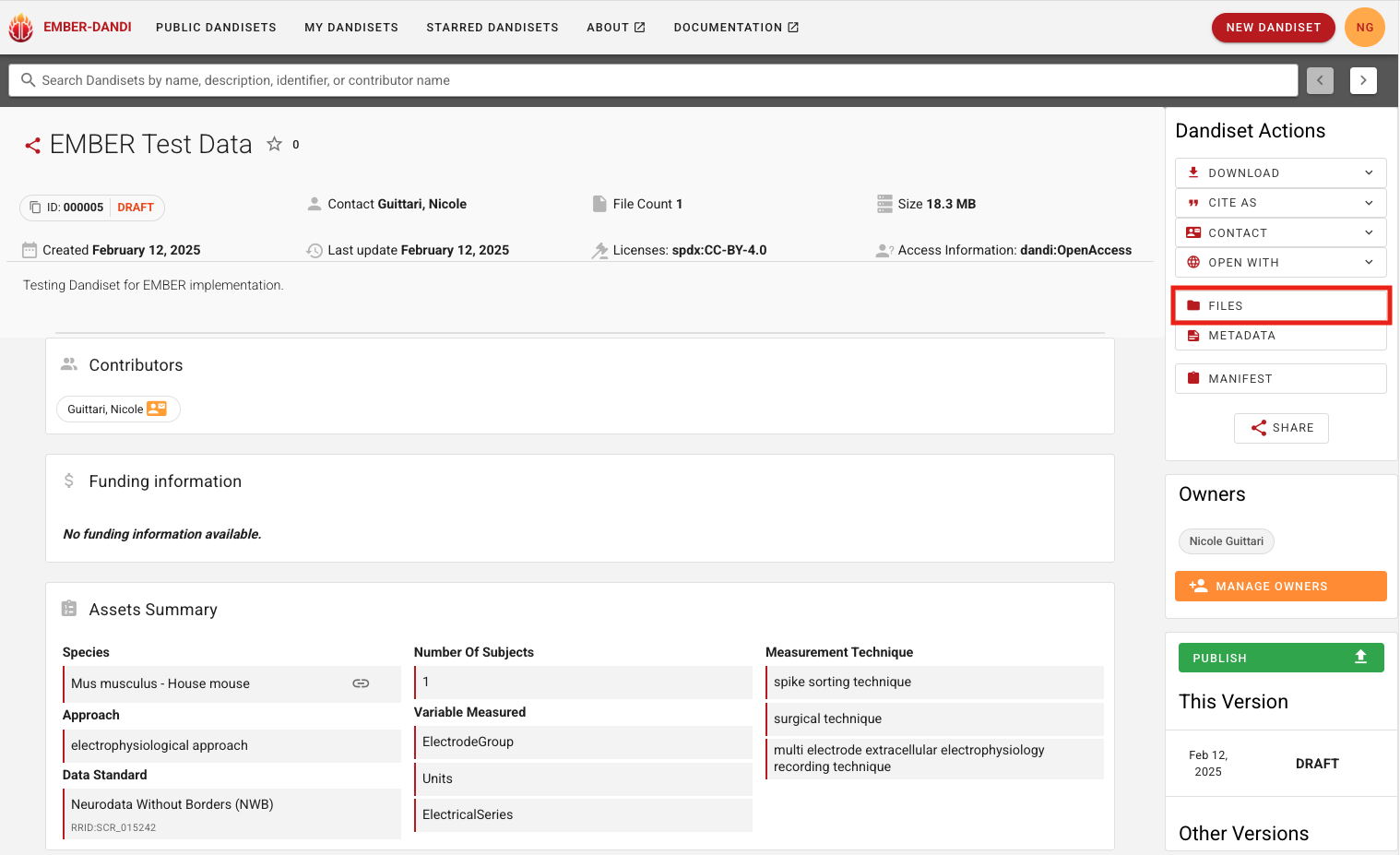Star the EMBER Test Data dandiset
The image size is (1400, 855).
[274, 144]
